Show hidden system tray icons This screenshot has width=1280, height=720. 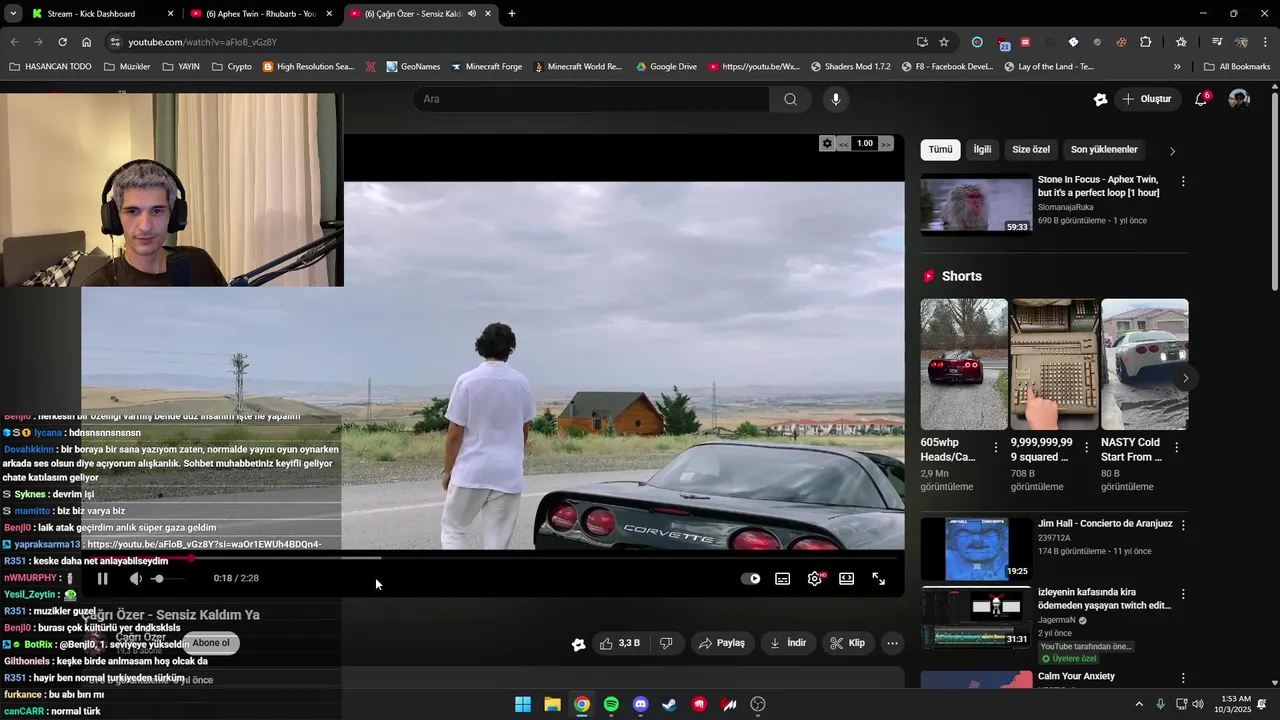(1138, 704)
